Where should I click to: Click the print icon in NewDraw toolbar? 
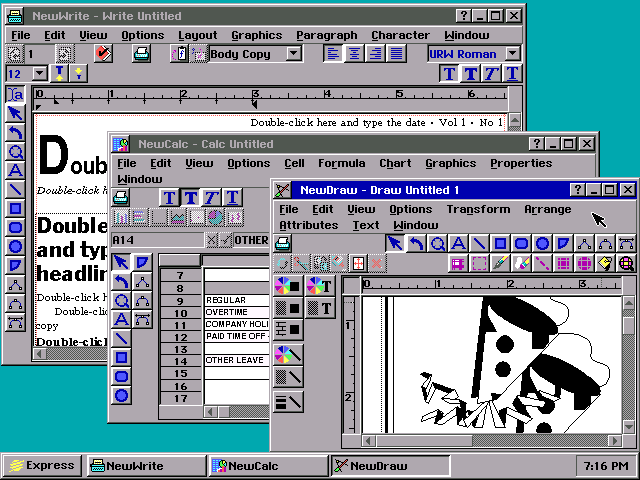(x=282, y=244)
